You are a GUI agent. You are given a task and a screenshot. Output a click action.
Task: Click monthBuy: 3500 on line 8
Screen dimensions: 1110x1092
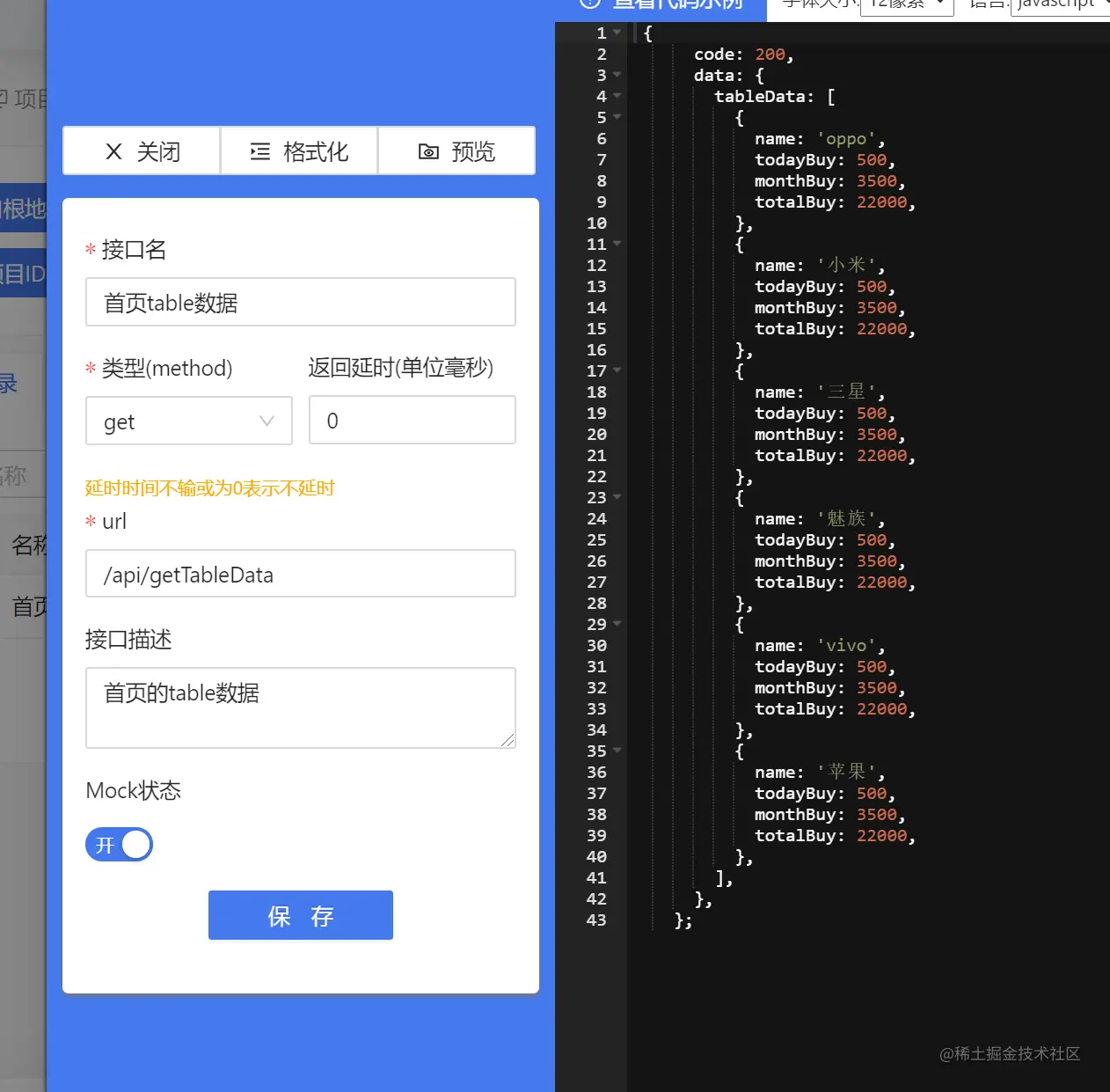[x=830, y=181]
